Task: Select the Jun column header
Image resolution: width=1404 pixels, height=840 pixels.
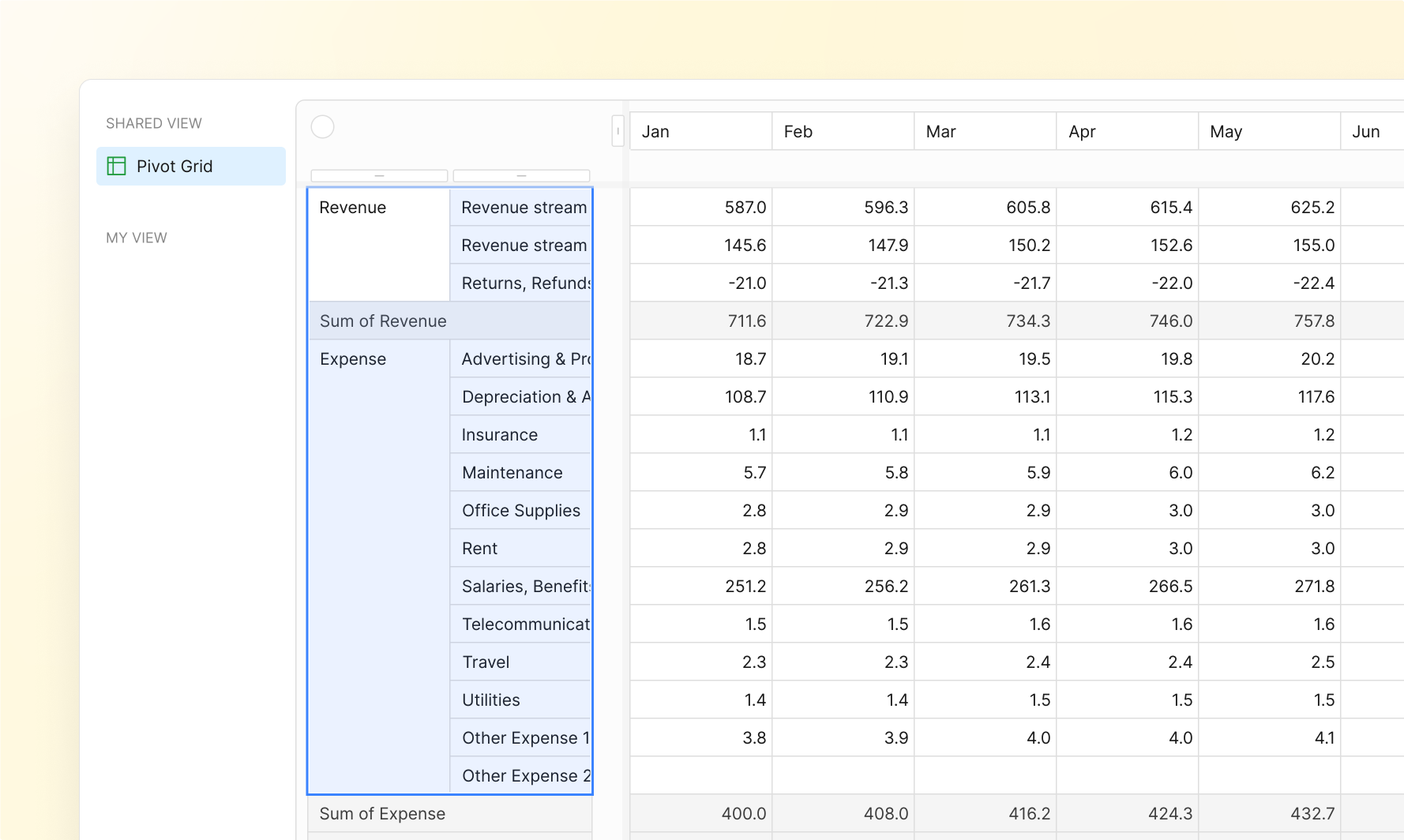Action: click(x=1372, y=131)
